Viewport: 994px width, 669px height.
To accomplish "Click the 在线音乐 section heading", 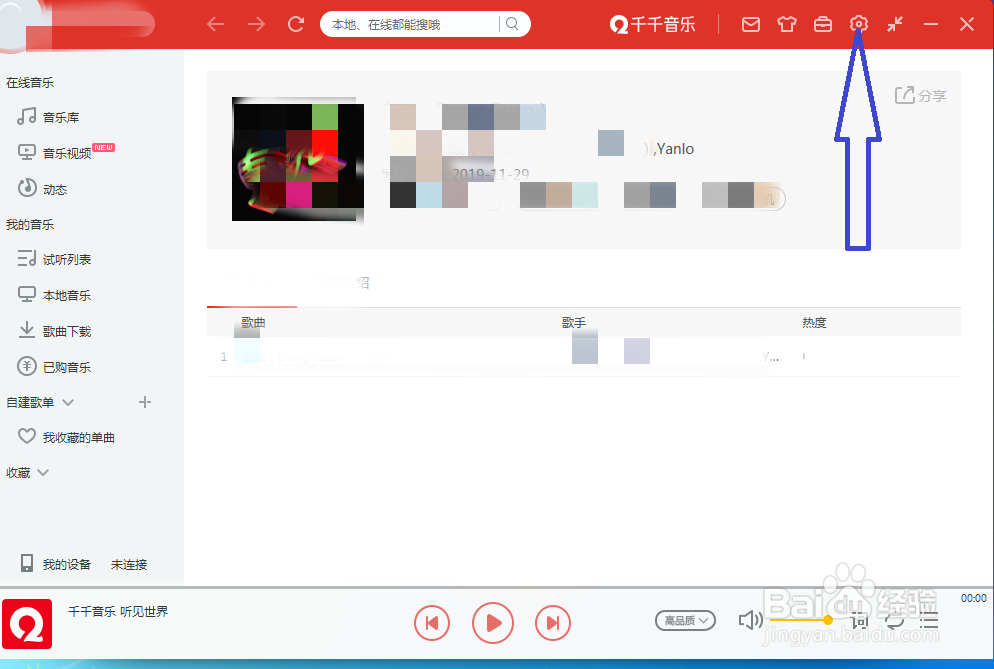I will (x=30, y=82).
